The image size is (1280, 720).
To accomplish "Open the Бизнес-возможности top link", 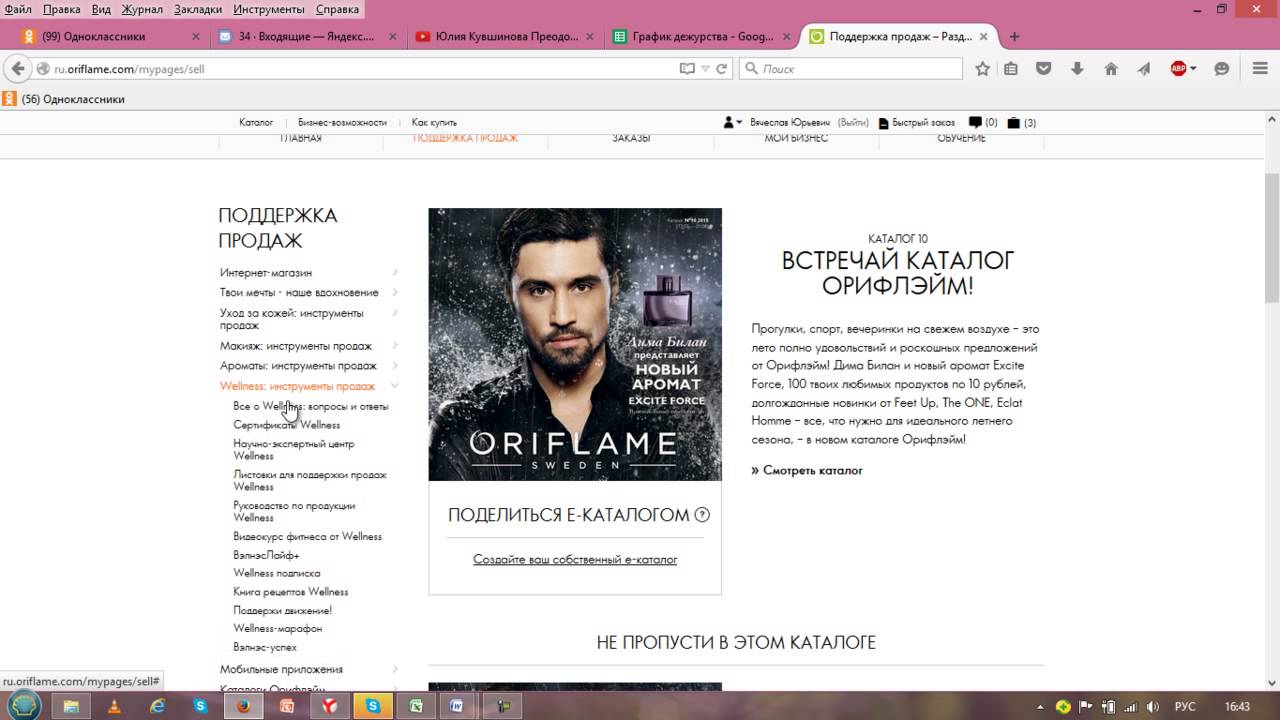I will tap(342, 122).
